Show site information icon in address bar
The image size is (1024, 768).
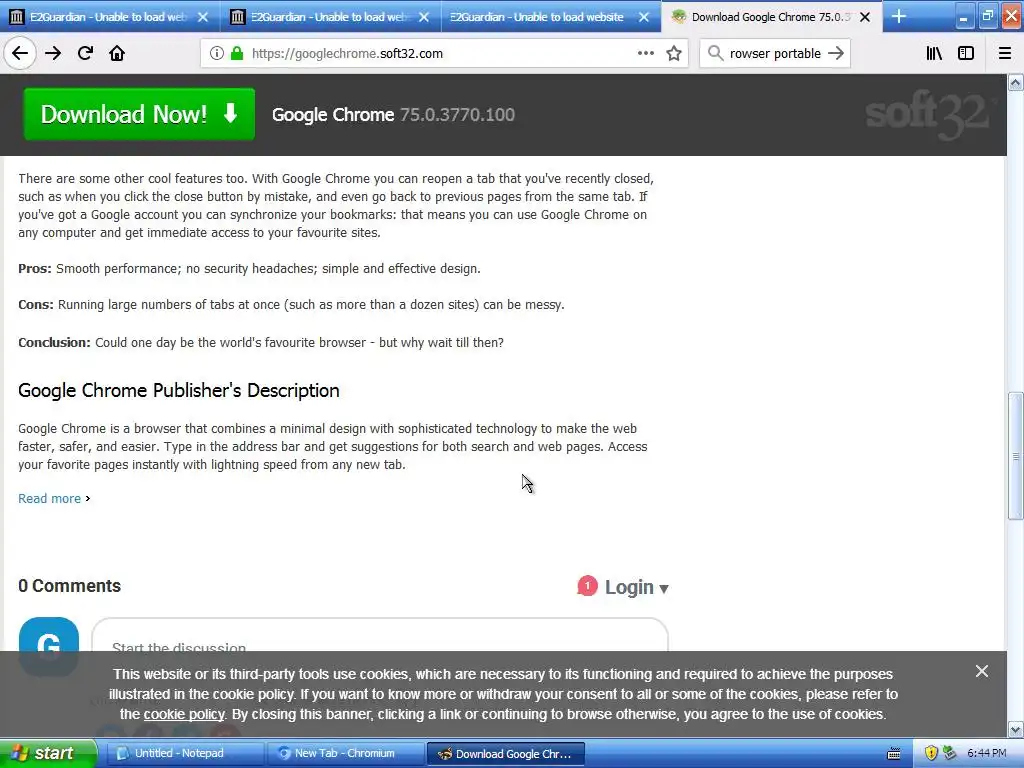click(217, 54)
